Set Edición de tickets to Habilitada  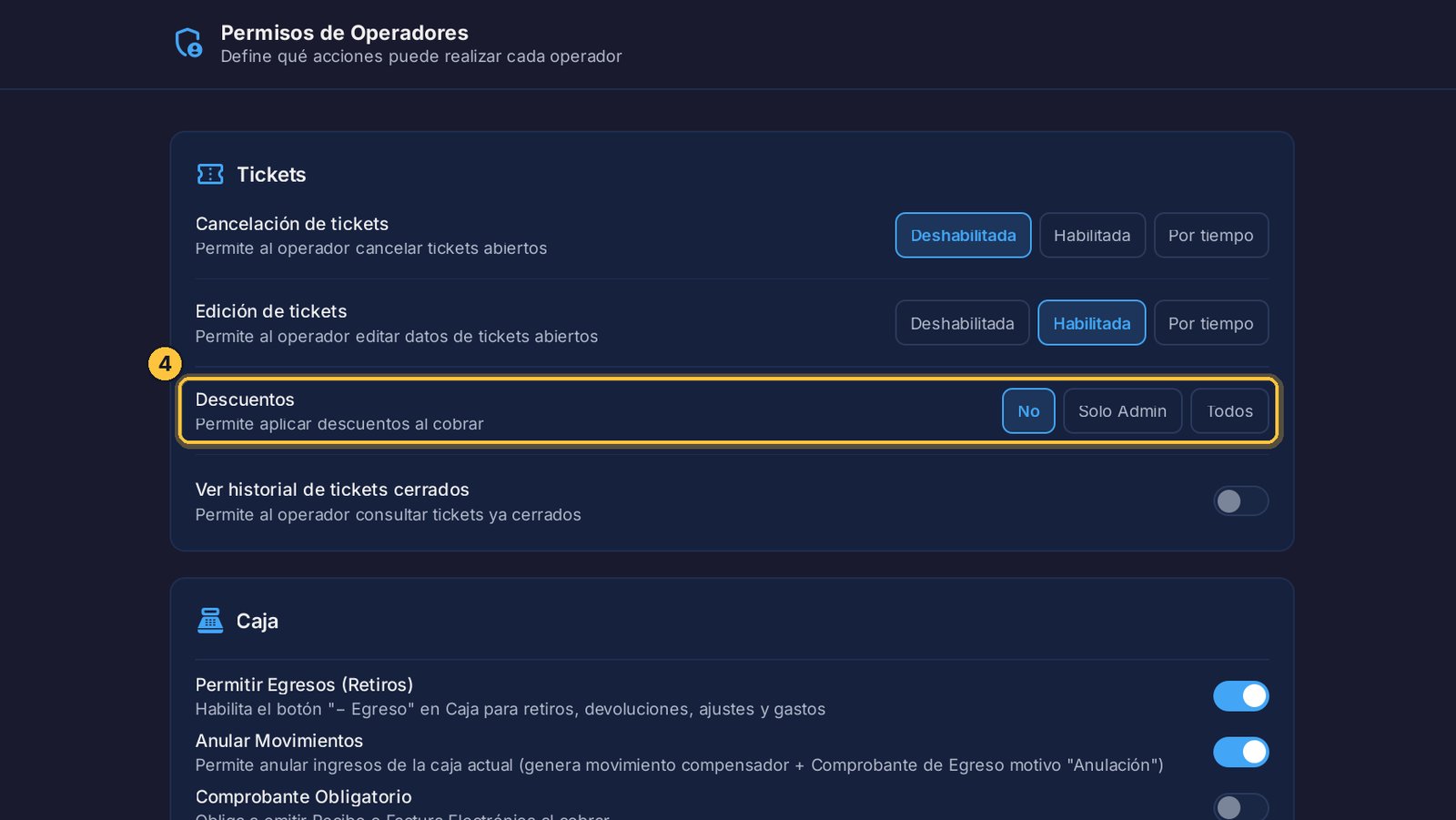(x=1092, y=323)
